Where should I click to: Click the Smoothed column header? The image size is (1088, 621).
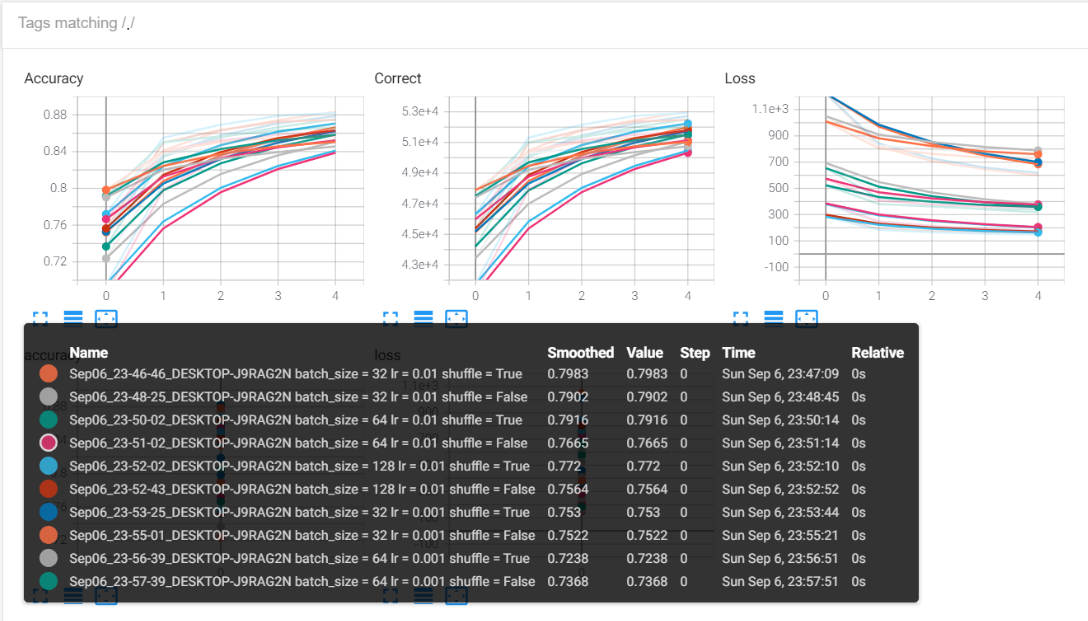click(x=580, y=352)
